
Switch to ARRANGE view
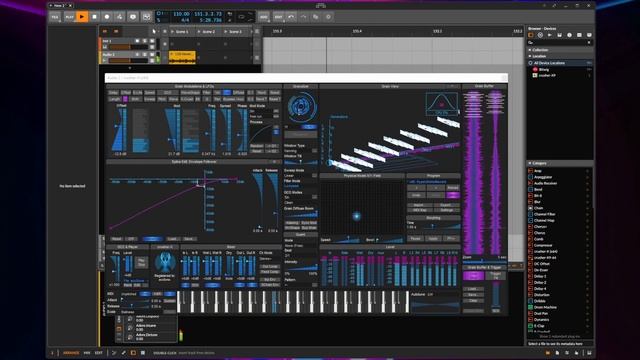71,353
